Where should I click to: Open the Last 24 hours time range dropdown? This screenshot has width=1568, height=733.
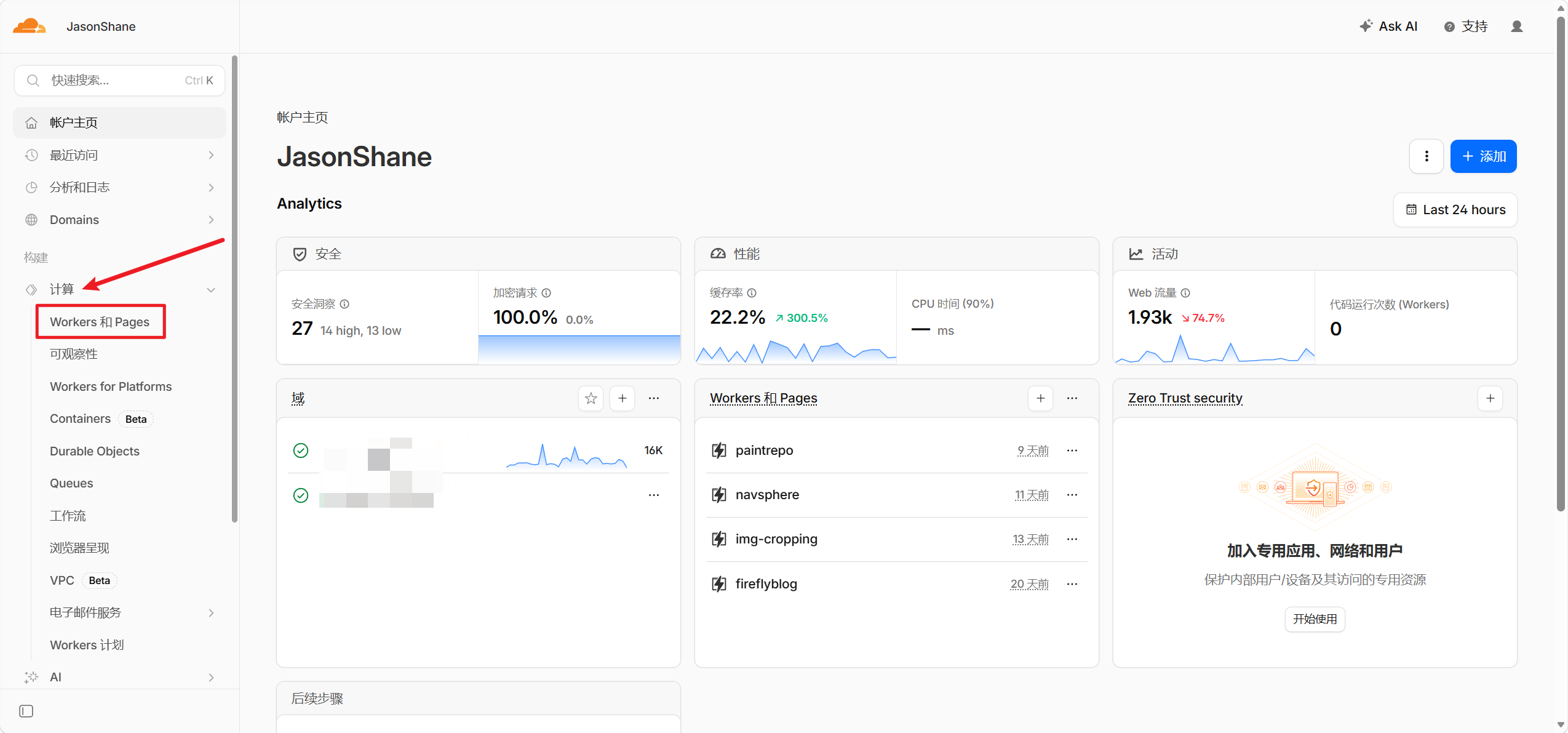coord(1455,210)
